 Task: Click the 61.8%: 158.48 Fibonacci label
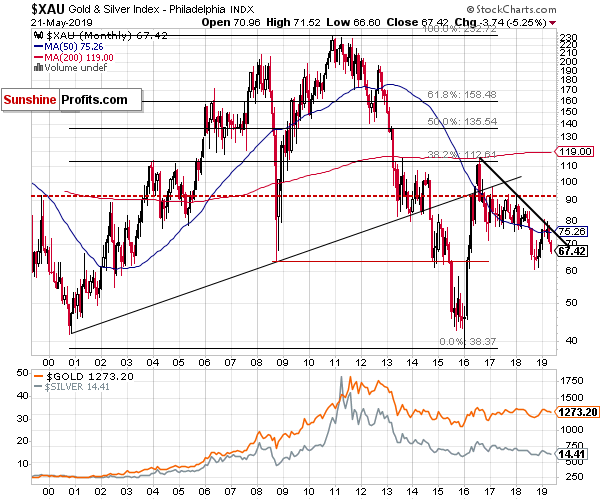pos(462,94)
